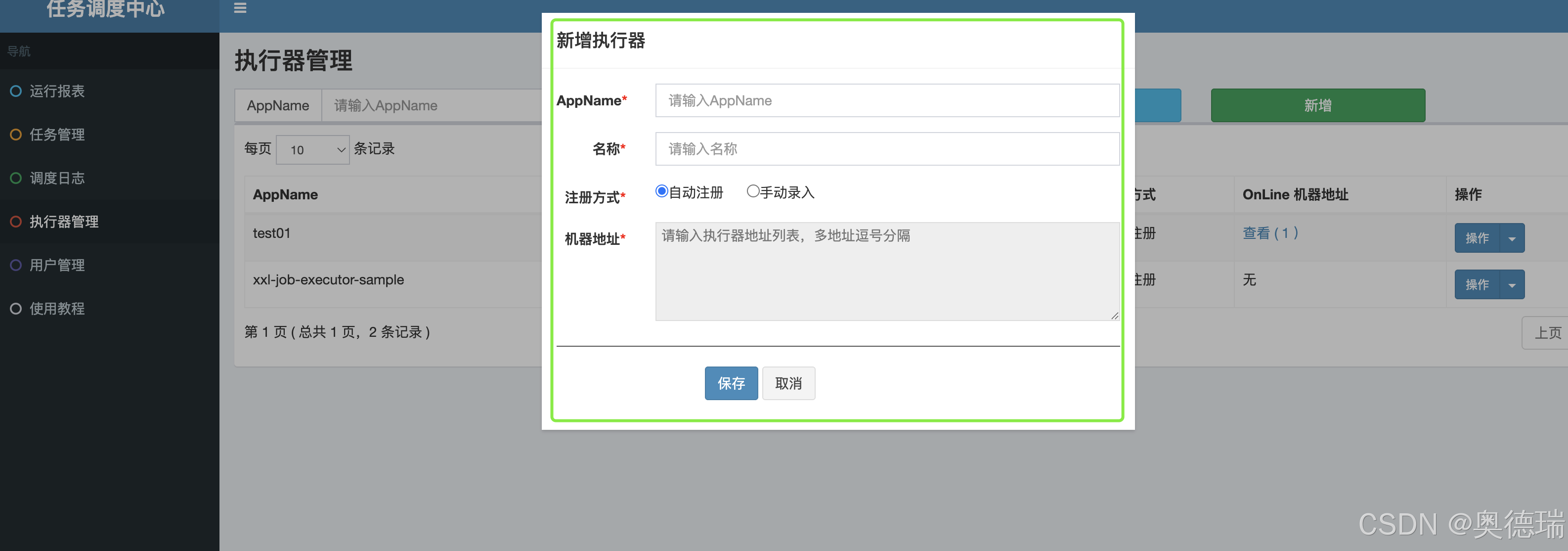Screen dimensions: 1568x551
Task: Click the 调度日志 circle icon in sidebar
Action: coord(16,178)
